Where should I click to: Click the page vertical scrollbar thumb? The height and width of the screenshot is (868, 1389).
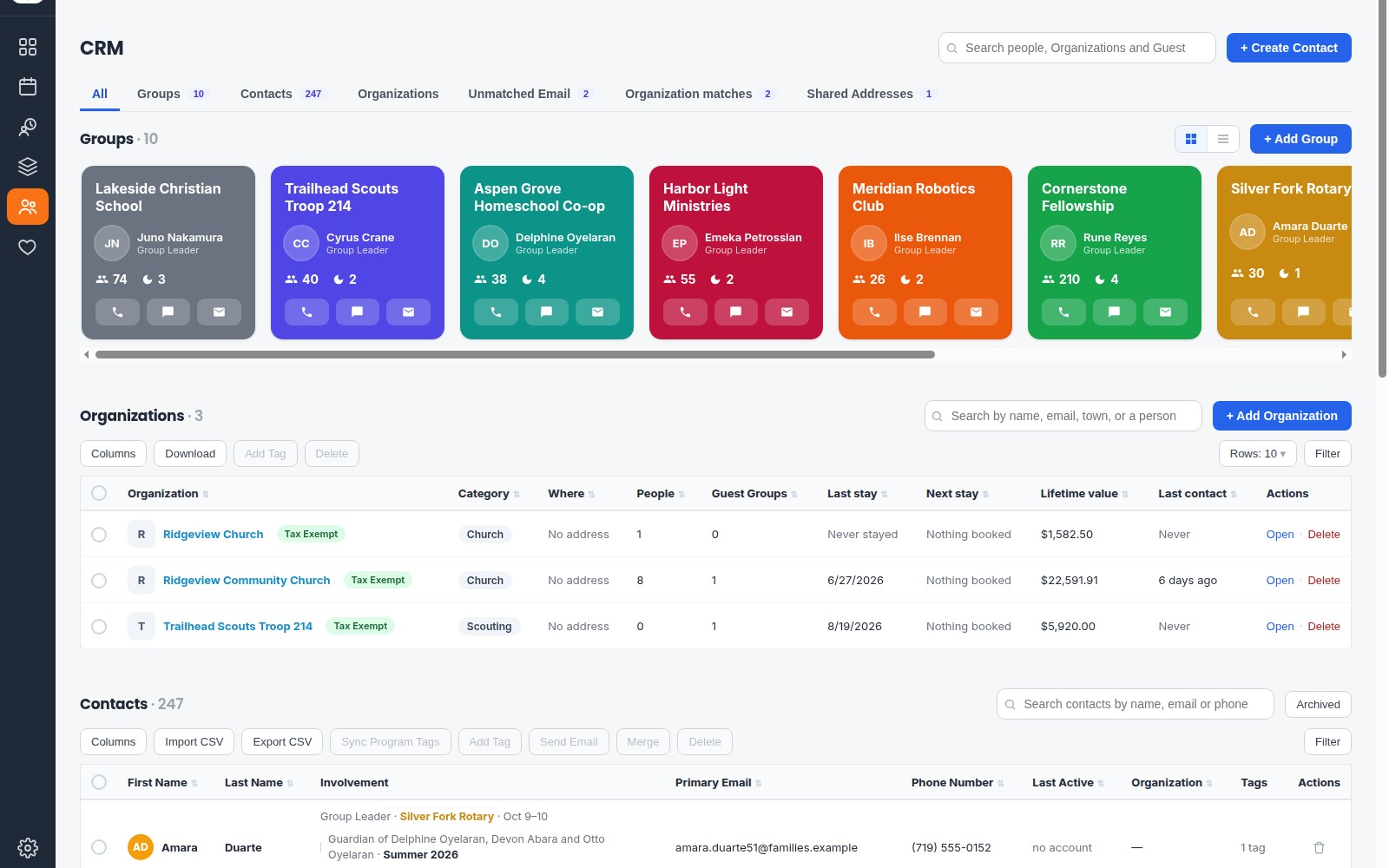[x=1382, y=189]
